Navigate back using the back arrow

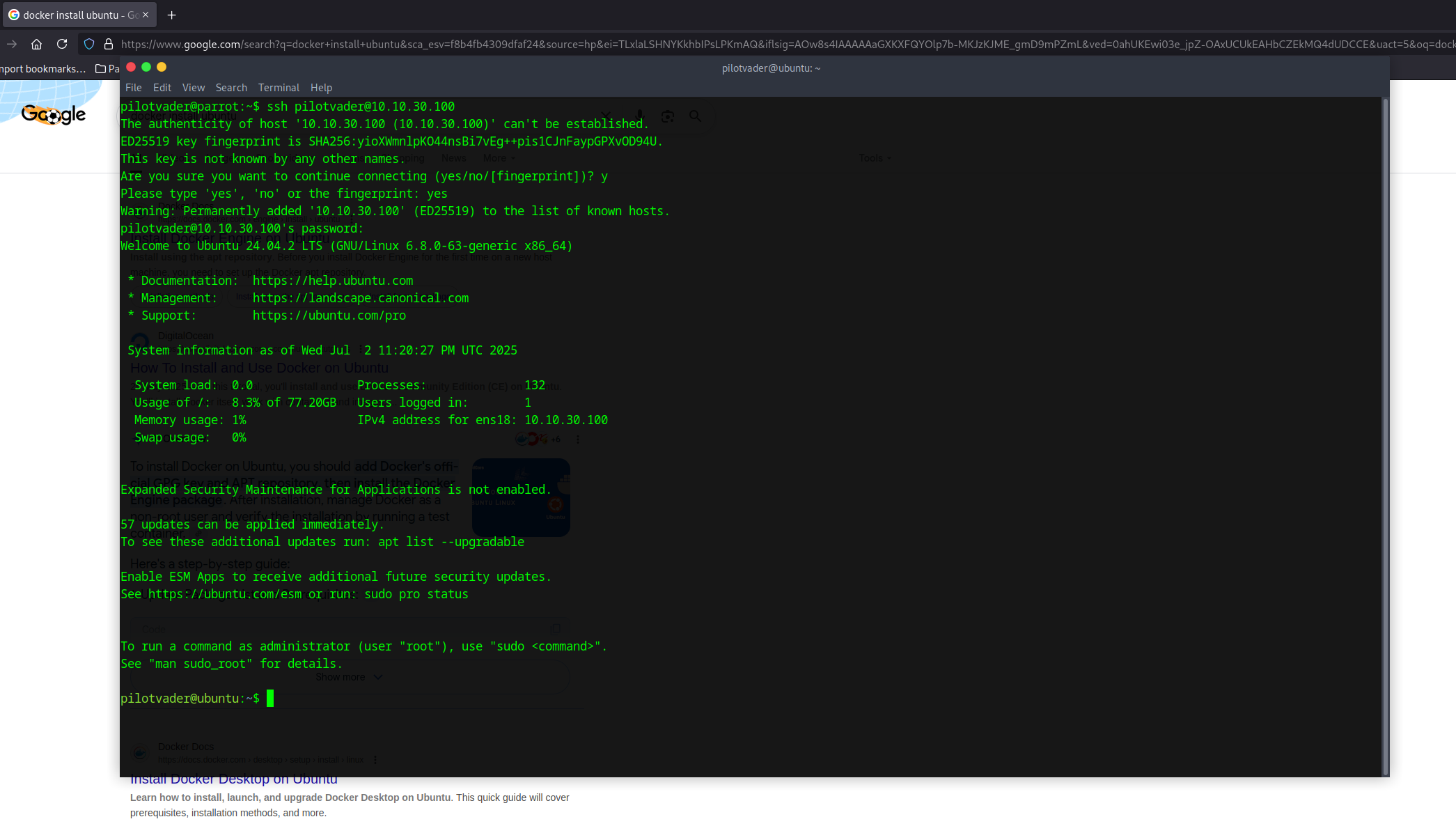click(11, 43)
